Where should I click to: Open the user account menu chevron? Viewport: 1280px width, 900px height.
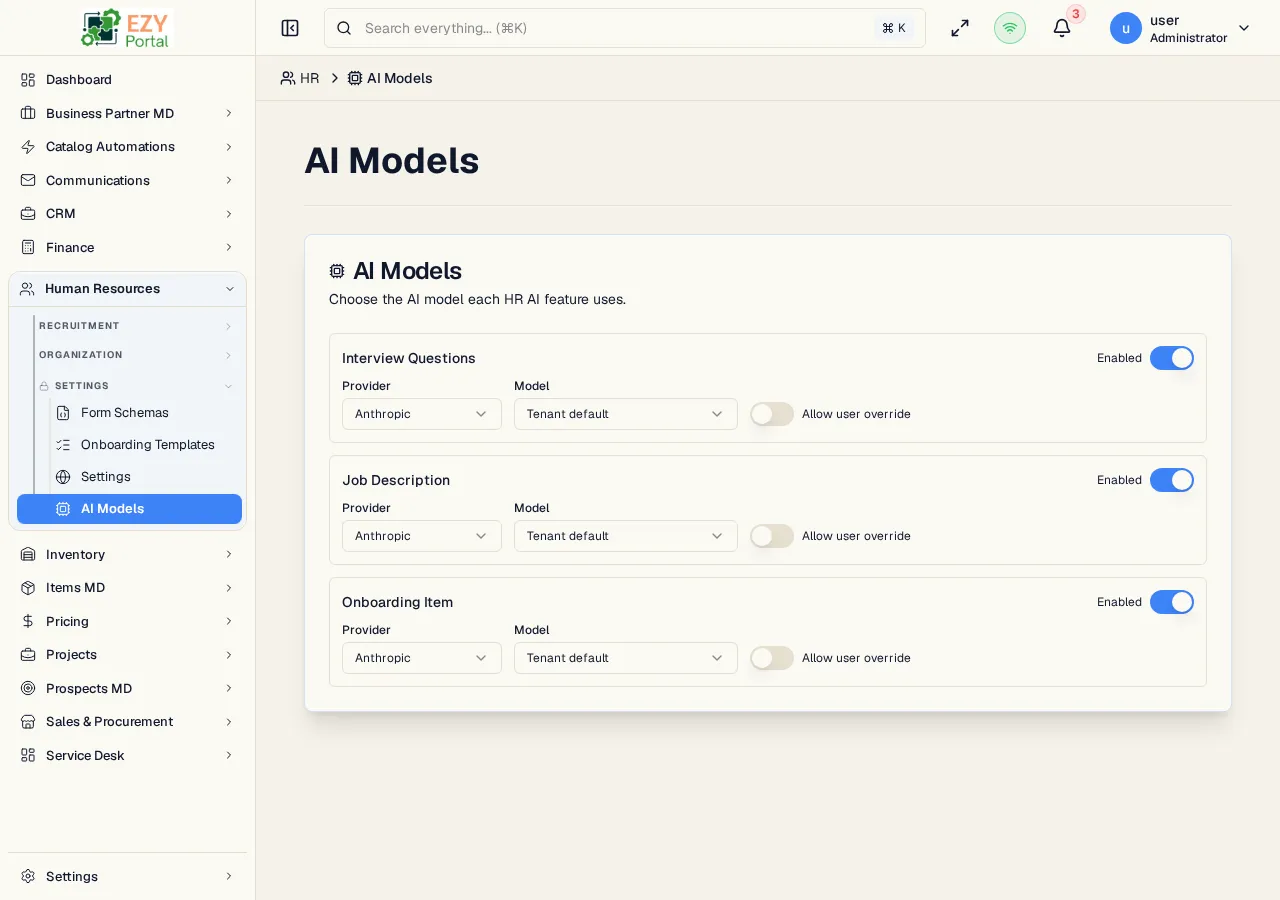pyautogui.click(x=1244, y=28)
